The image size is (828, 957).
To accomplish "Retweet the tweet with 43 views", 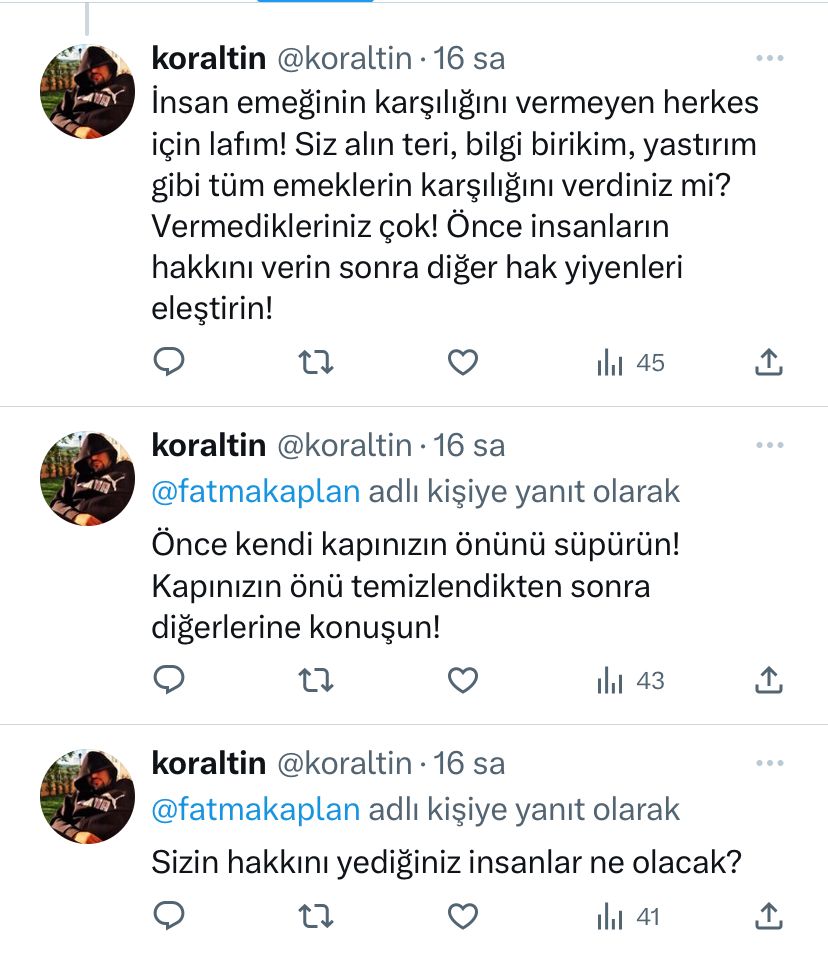I will pos(316,681).
